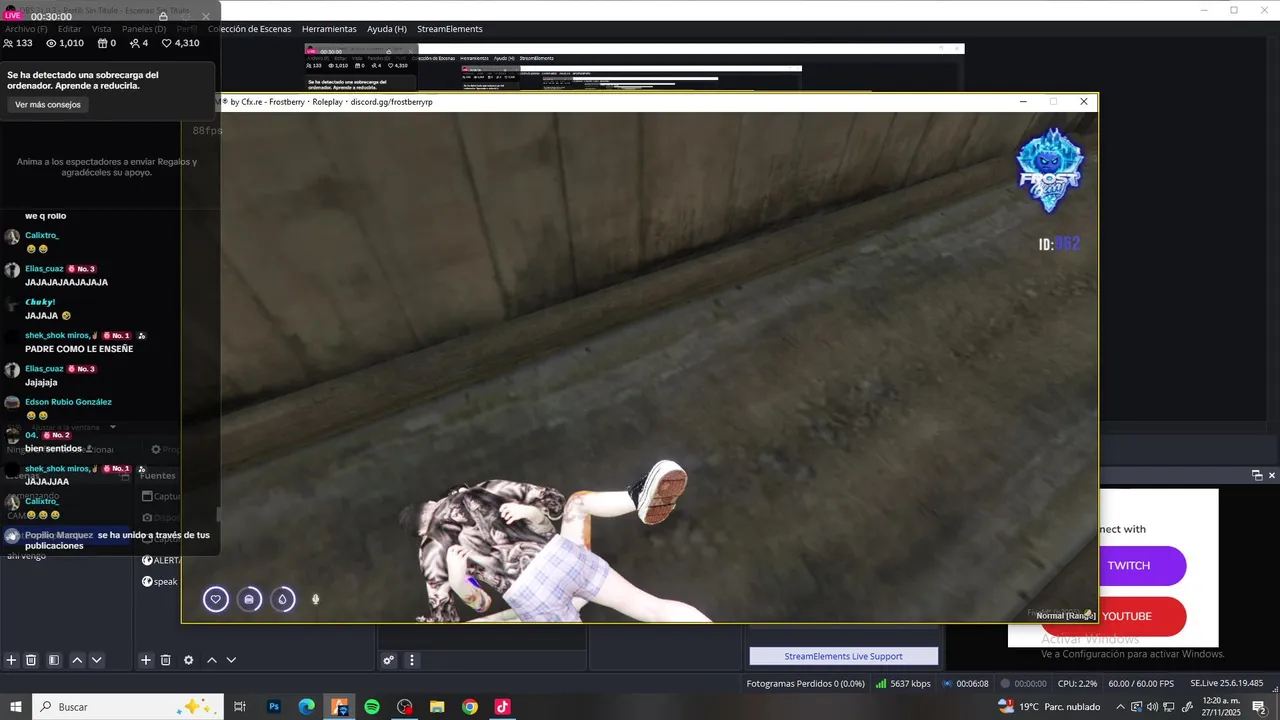Image resolution: width=1280 pixels, height=720 pixels.
Task: Open Herramientas menu
Action: click(329, 29)
